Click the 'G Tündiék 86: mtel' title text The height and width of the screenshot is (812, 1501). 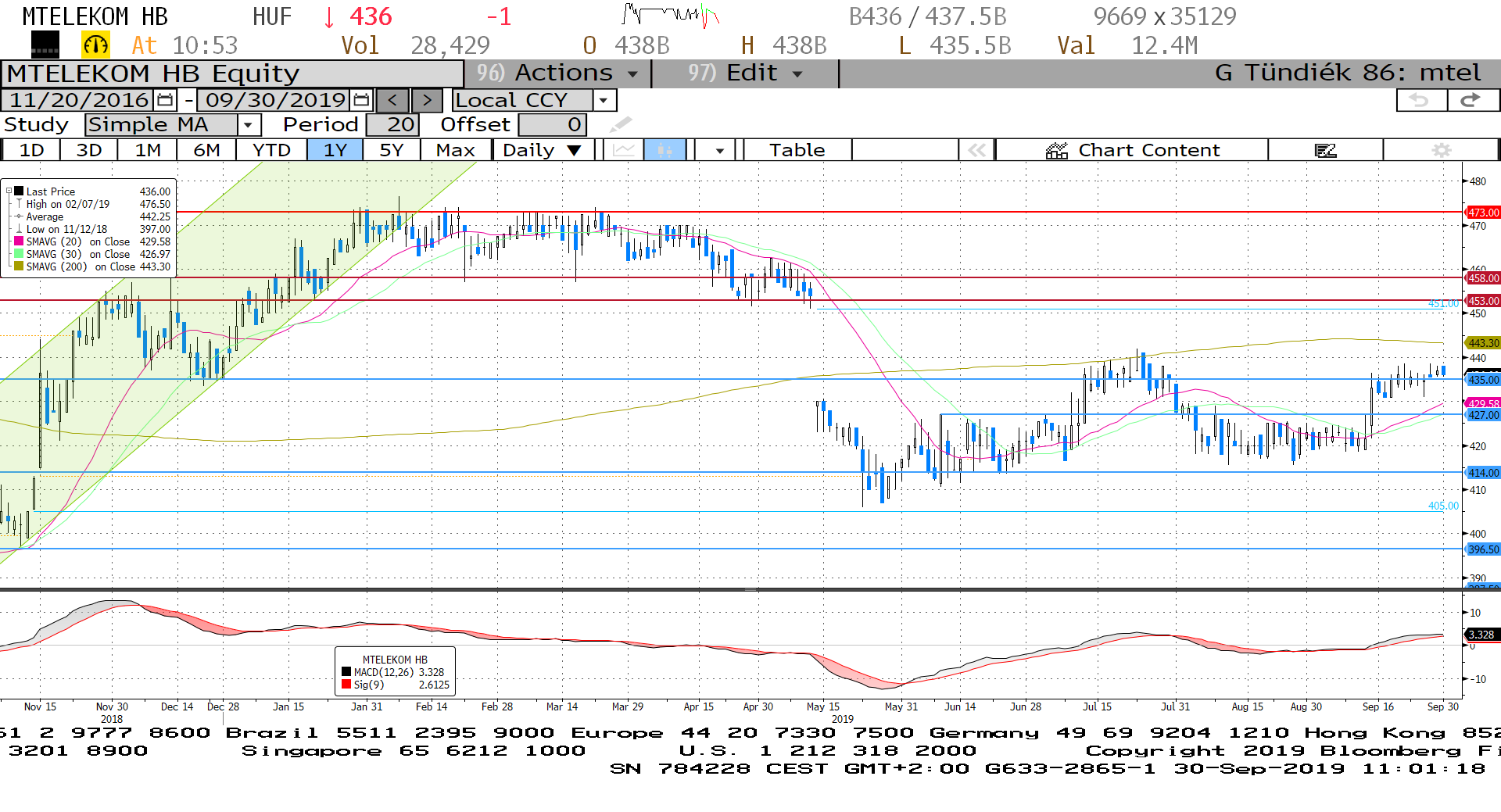pyautogui.click(x=1348, y=73)
